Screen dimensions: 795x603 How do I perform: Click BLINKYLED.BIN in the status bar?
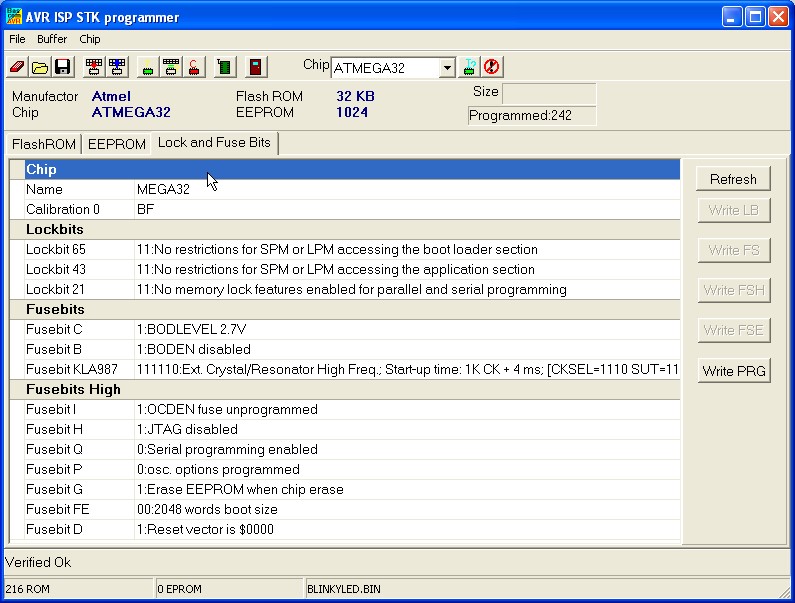tap(344, 589)
